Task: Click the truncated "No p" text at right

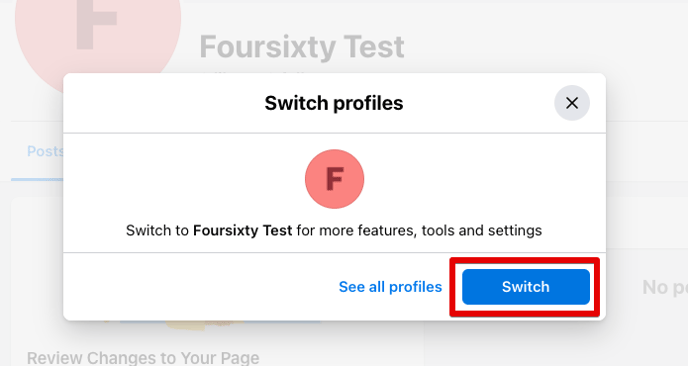Action: 665,288
